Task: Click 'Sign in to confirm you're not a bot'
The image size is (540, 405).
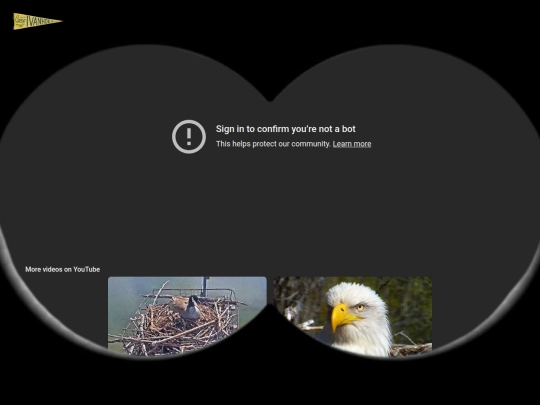Action: point(285,129)
